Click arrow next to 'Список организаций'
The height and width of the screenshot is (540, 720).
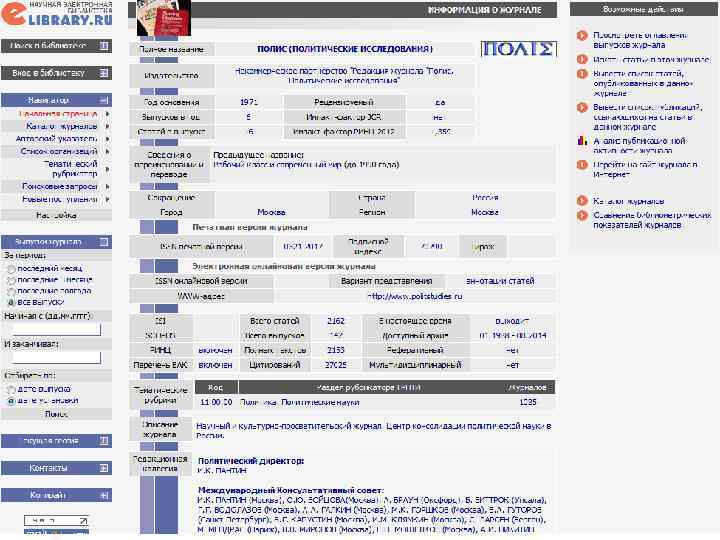(x=107, y=151)
